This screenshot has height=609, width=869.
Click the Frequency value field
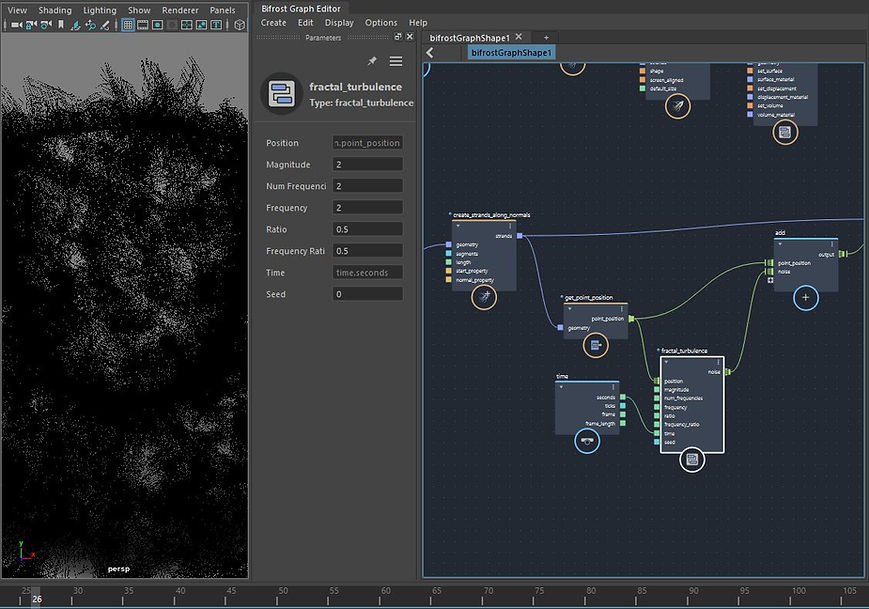click(367, 208)
